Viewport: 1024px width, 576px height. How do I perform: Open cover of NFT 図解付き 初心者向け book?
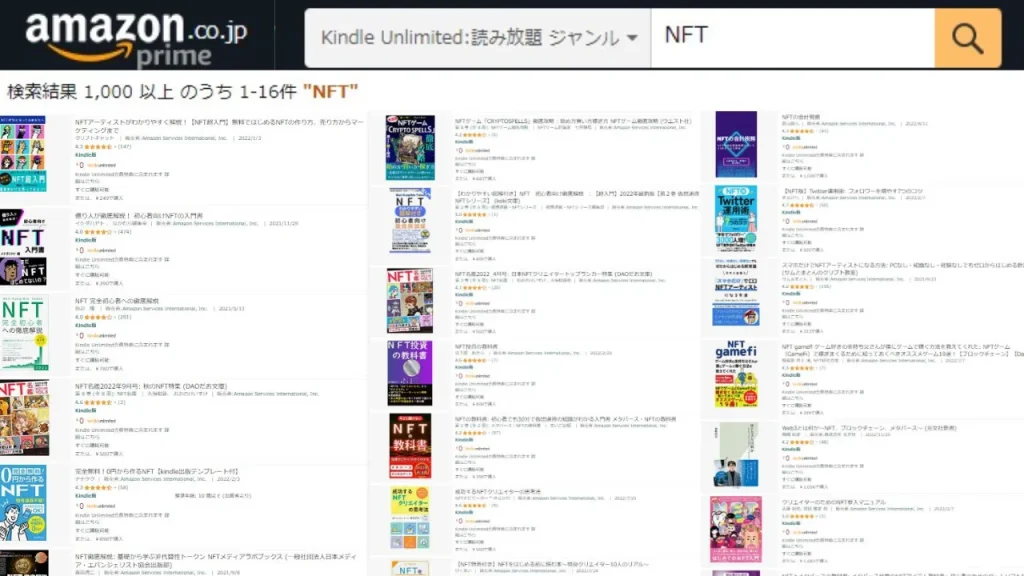tap(410, 221)
